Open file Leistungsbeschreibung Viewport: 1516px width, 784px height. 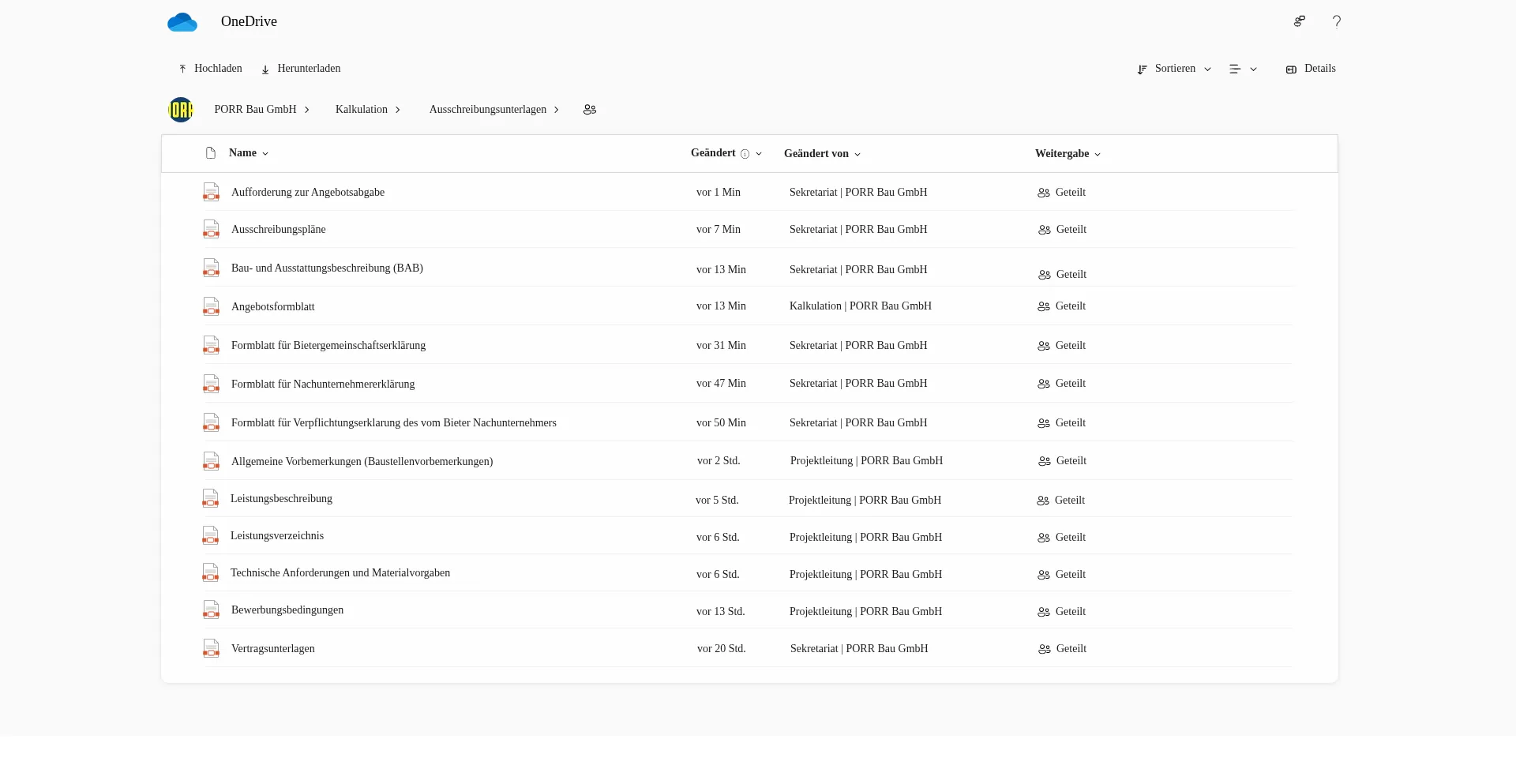(x=281, y=498)
